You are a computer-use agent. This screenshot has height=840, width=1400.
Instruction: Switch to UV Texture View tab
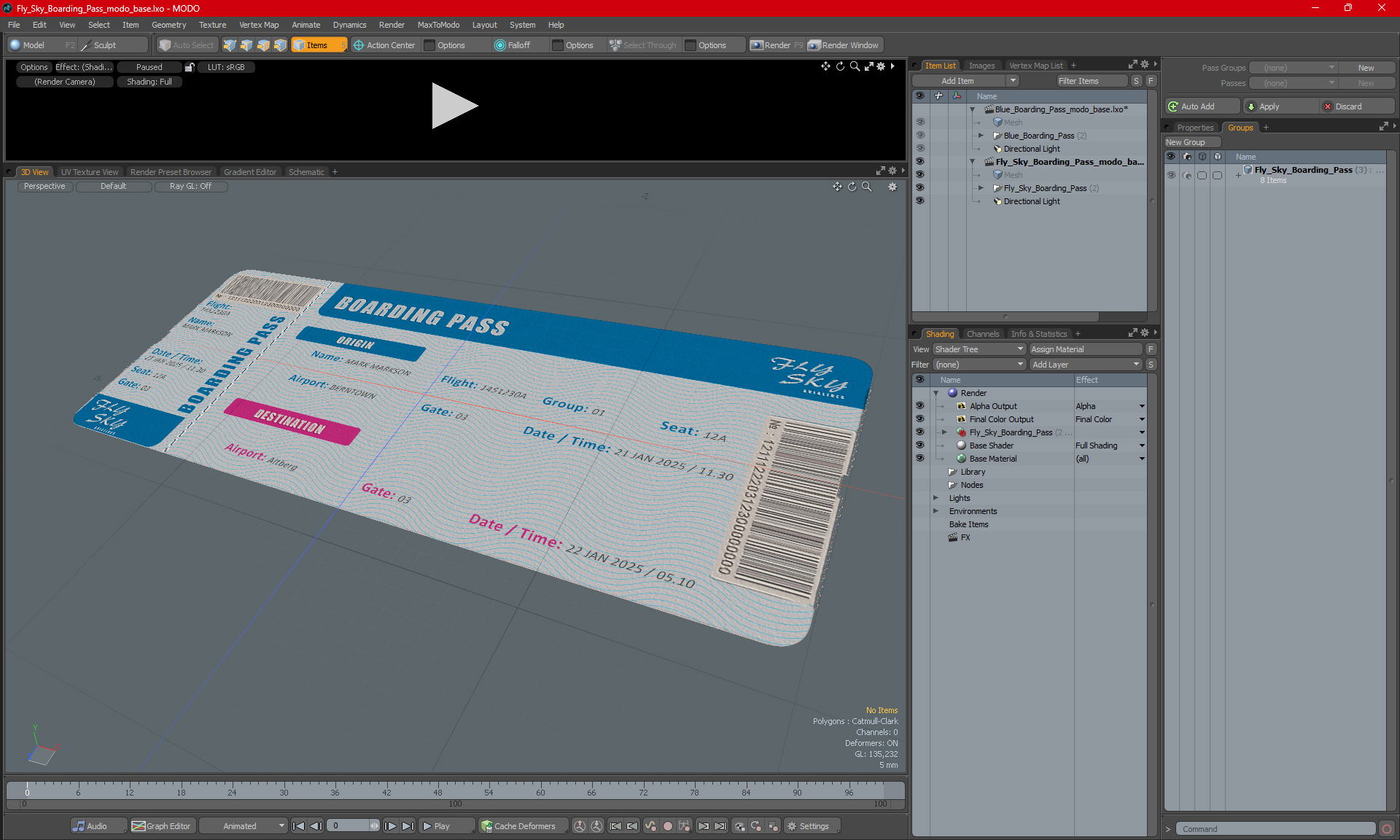tap(90, 172)
